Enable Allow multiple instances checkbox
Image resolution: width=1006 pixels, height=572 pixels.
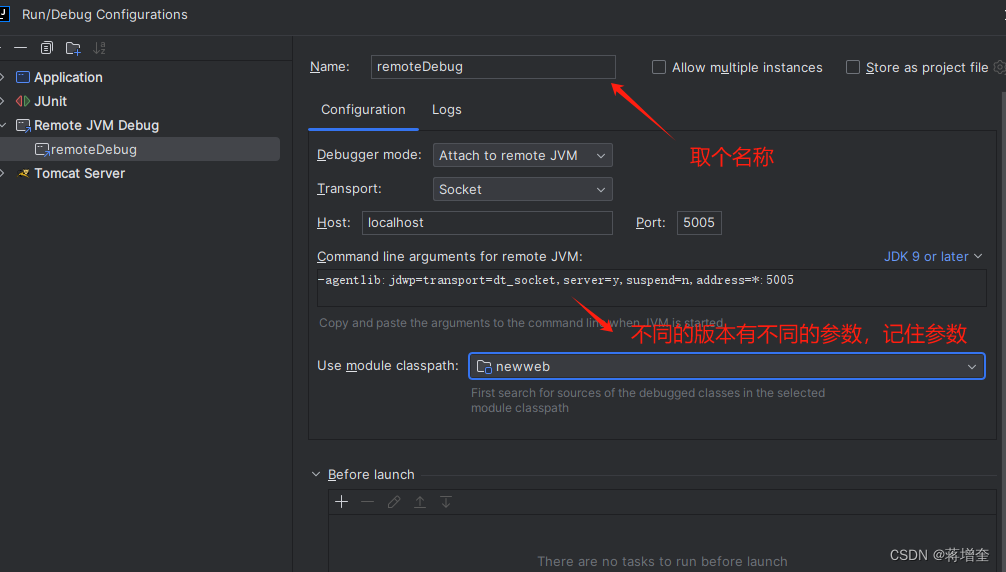point(659,67)
